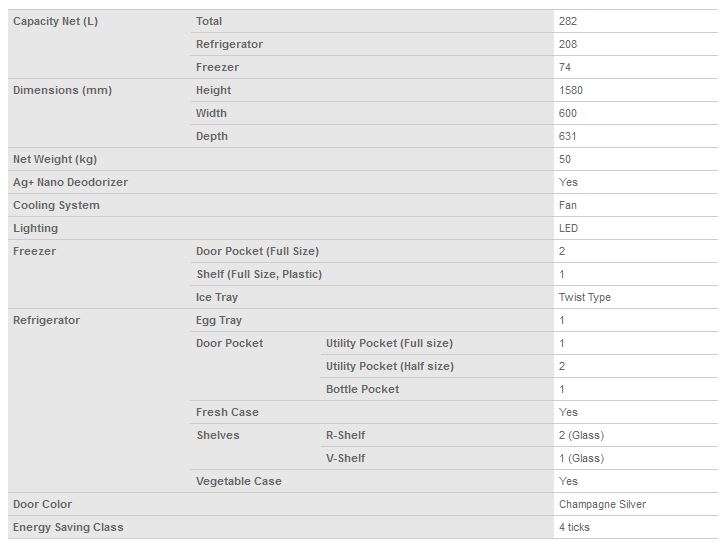Select the Depth value 631

567,136
